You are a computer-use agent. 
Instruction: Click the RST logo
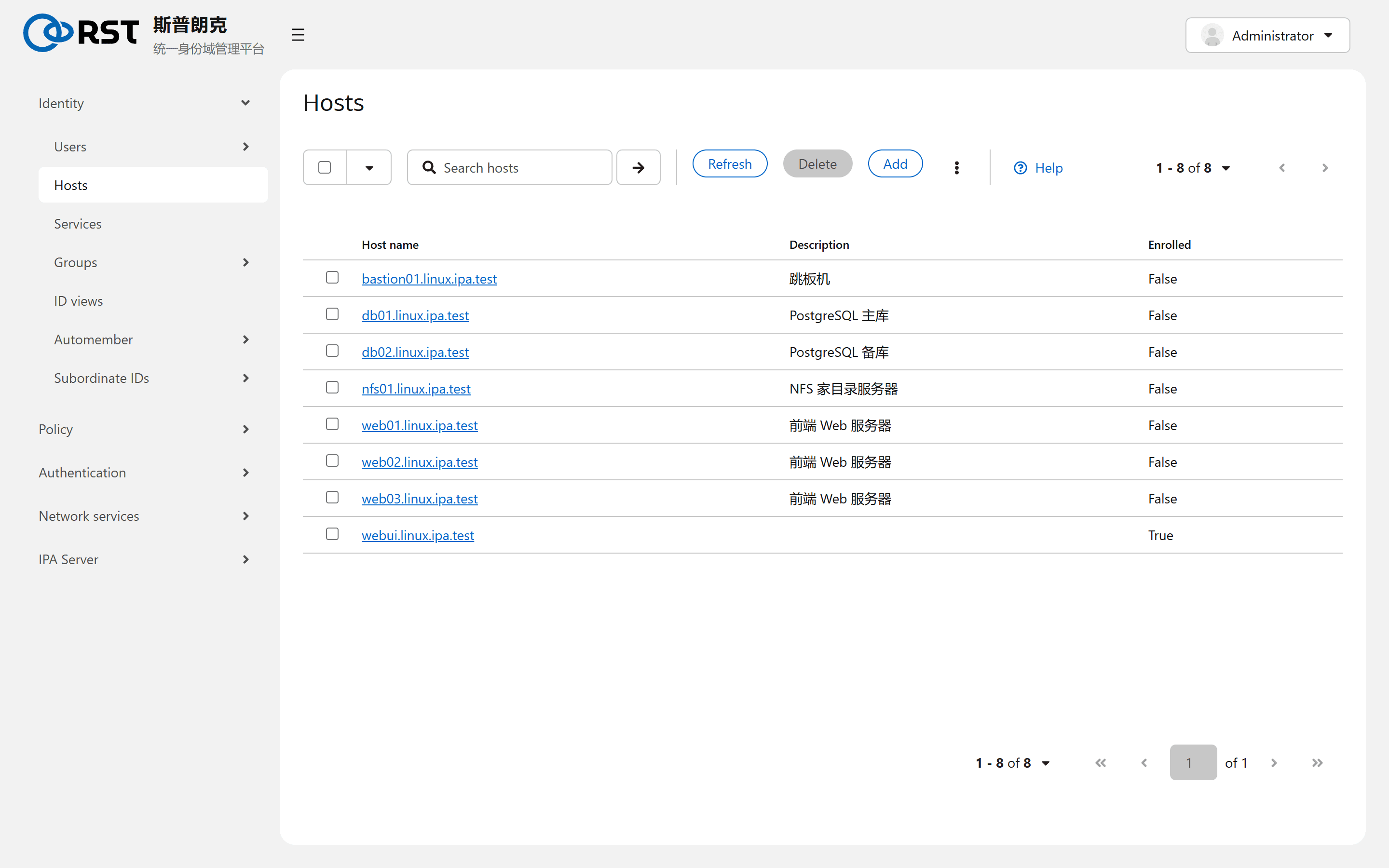pyautogui.click(x=81, y=33)
